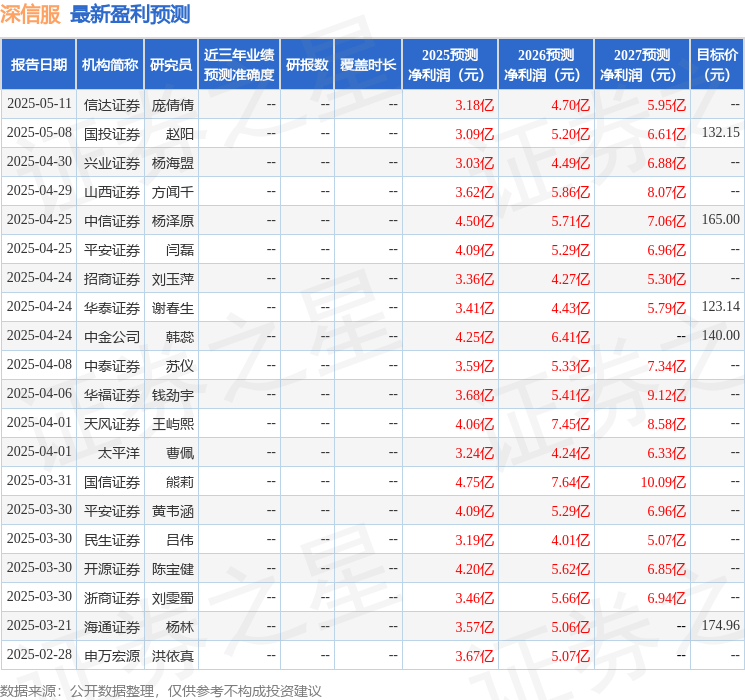Click analyst name 谢春生
Image resolution: width=745 pixels, height=700 pixels.
(x=173, y=308)
